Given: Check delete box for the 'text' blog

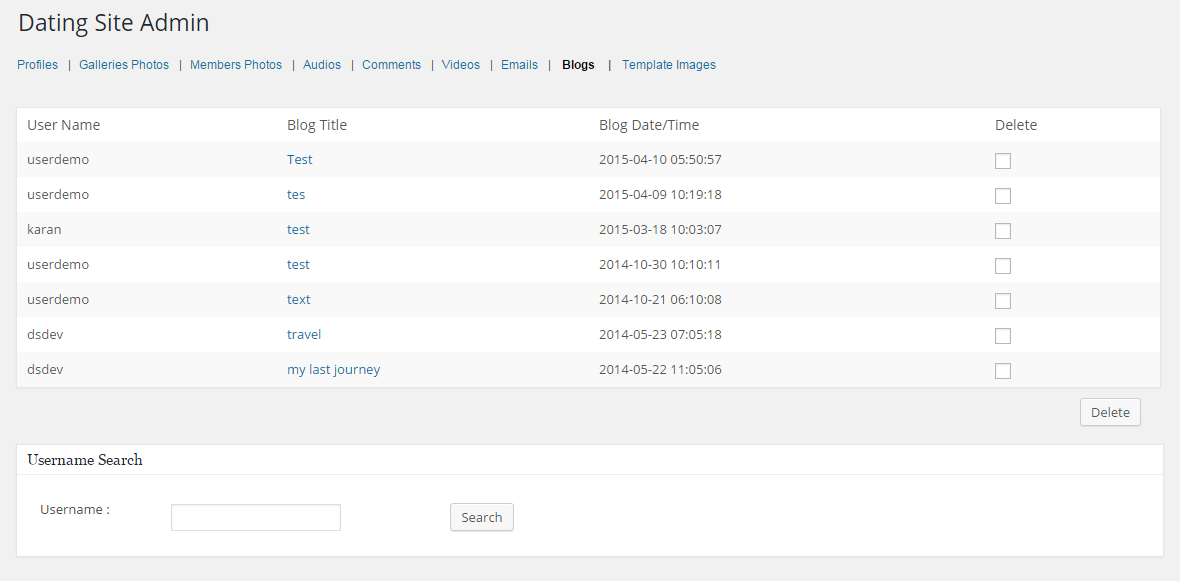Looking at the screenshot, I should 1002,301.
